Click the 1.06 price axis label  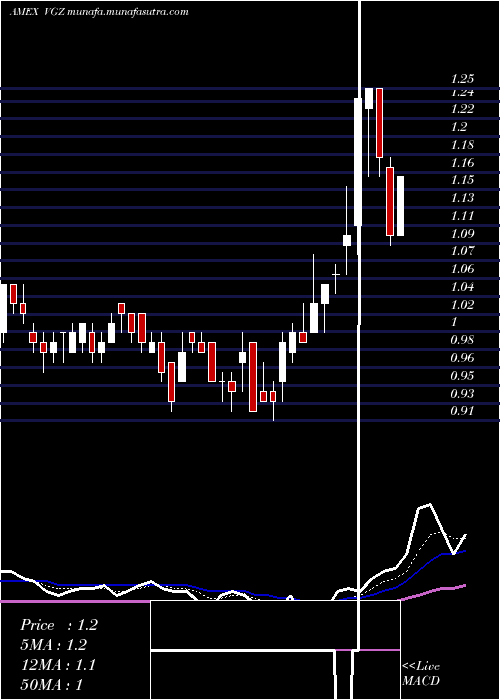(462, 268)
